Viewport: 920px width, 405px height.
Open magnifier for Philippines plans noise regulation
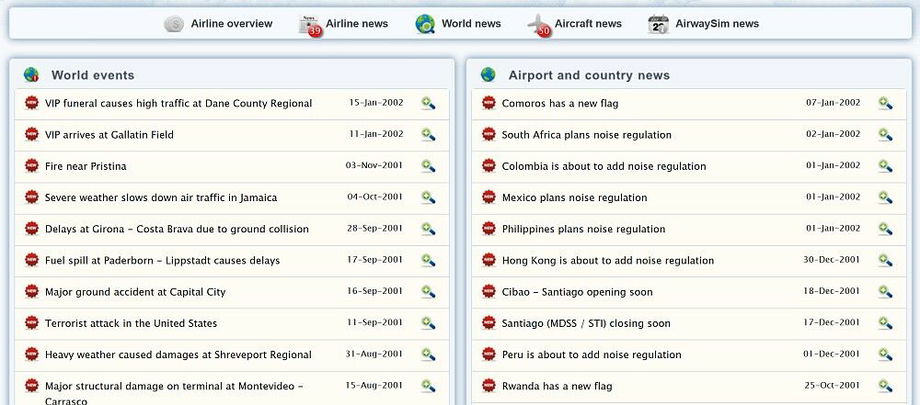point(885,229)
